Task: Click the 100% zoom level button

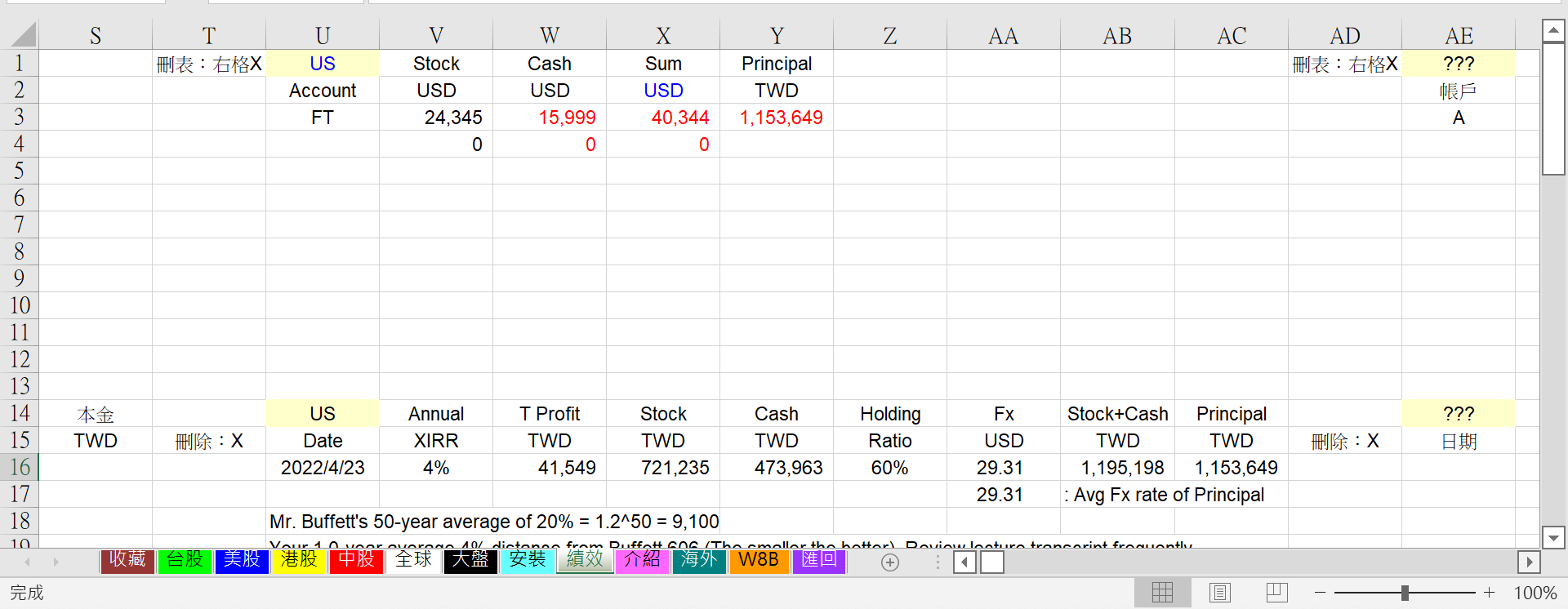Action: (1535, 593)
